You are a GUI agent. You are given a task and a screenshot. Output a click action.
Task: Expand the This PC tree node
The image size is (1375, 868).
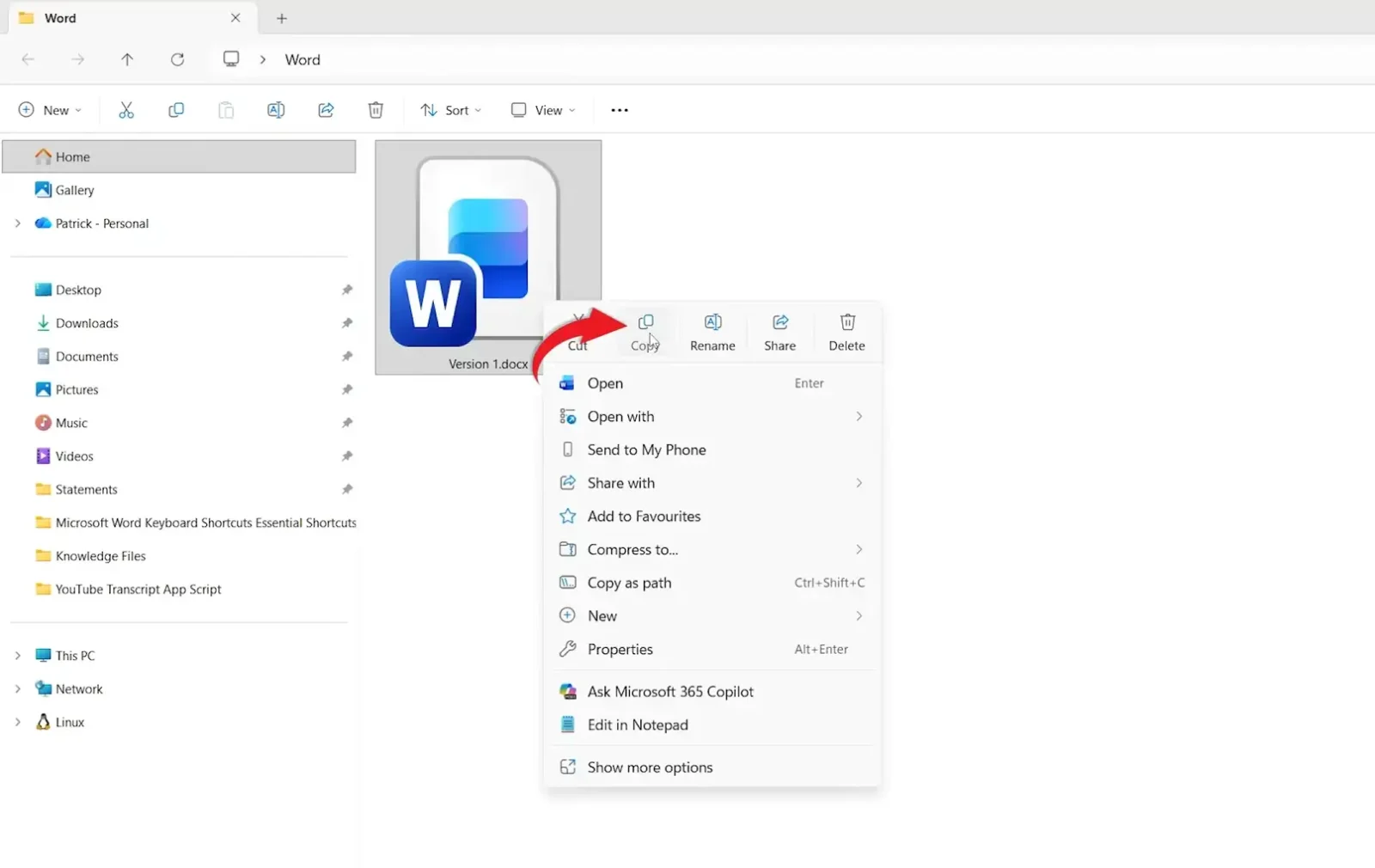(18, 656)
